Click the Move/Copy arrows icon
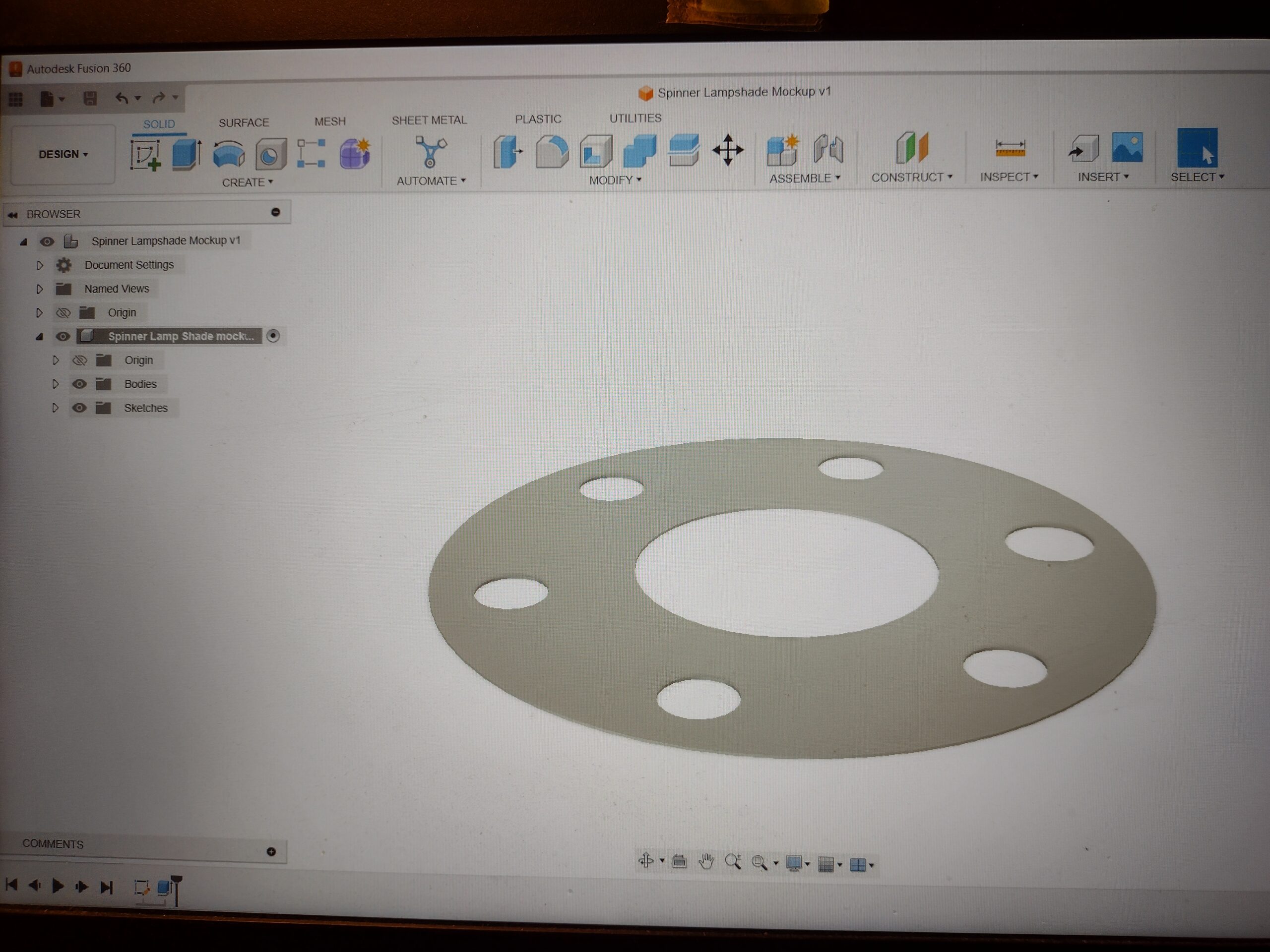 (727, 150)
